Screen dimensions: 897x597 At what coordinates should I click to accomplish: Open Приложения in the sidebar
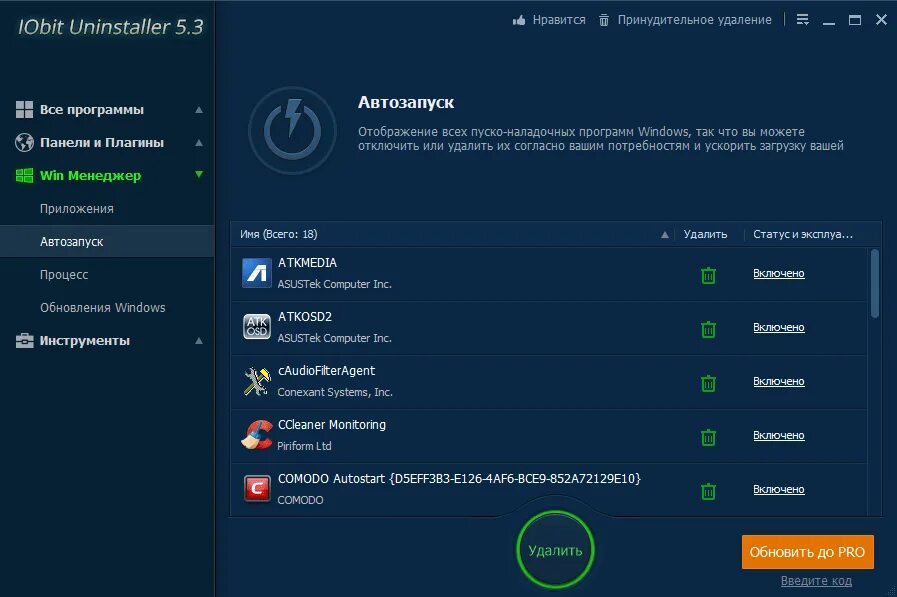[x=77, y=209]
